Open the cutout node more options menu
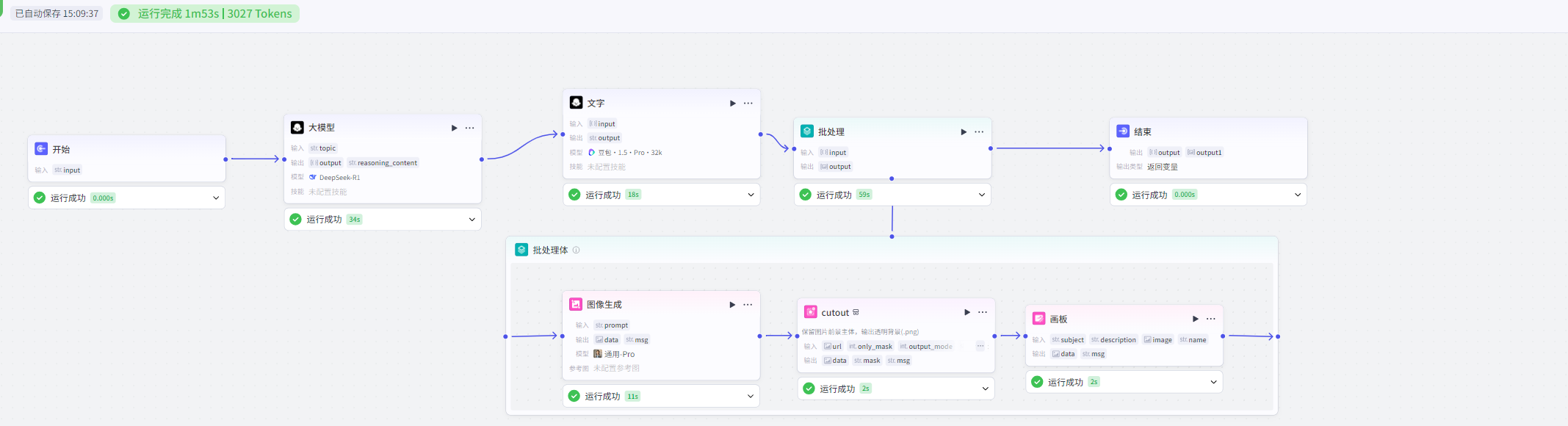Screen dimensions: 1568x426 pyautogui.click(x=983, y=312)
